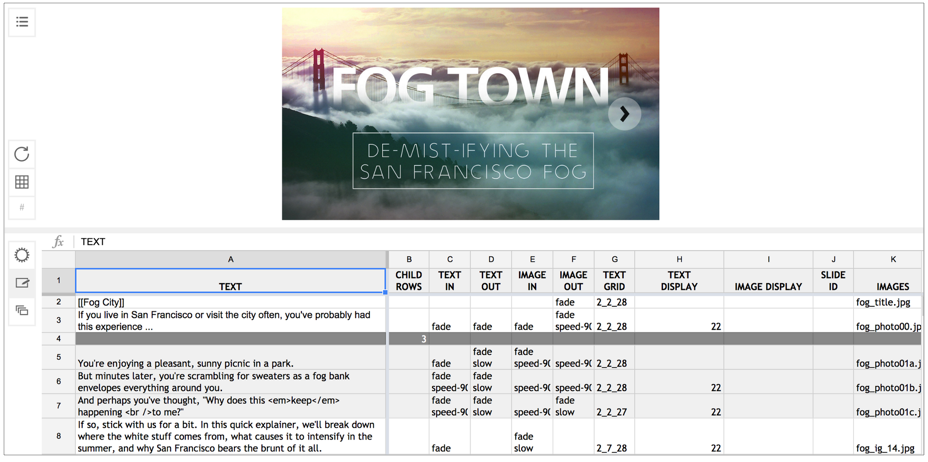928x462 pixels.
Task: Go to next slide arrow
Action: (624, 113)
